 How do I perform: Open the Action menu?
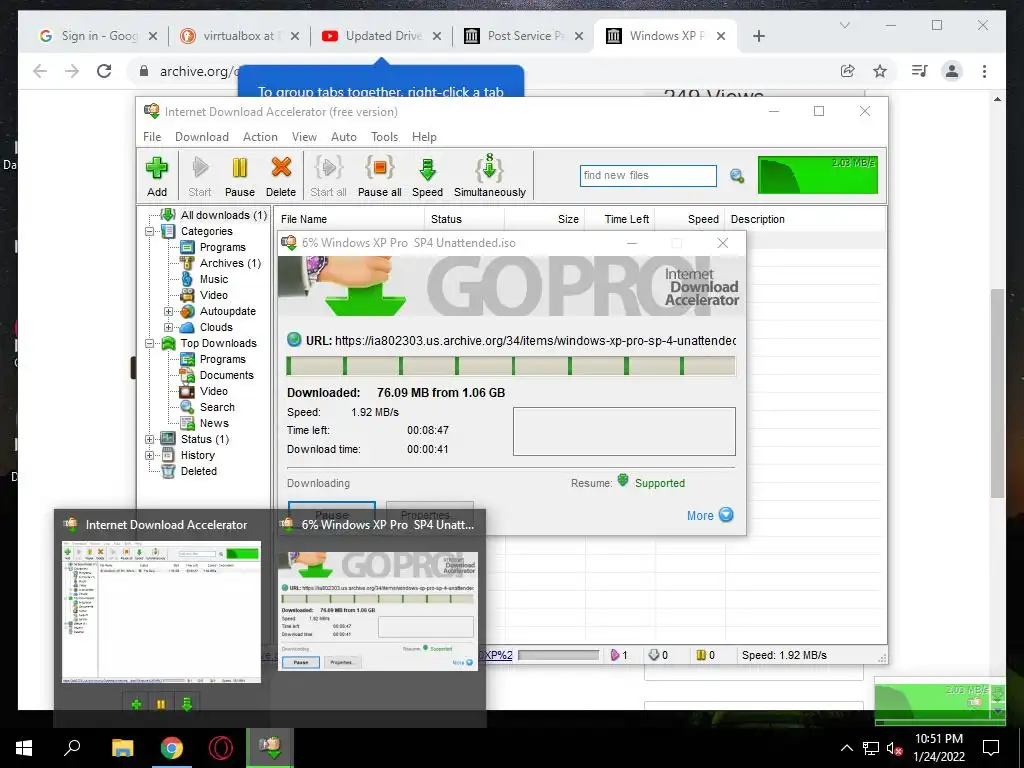click(260, 136)
